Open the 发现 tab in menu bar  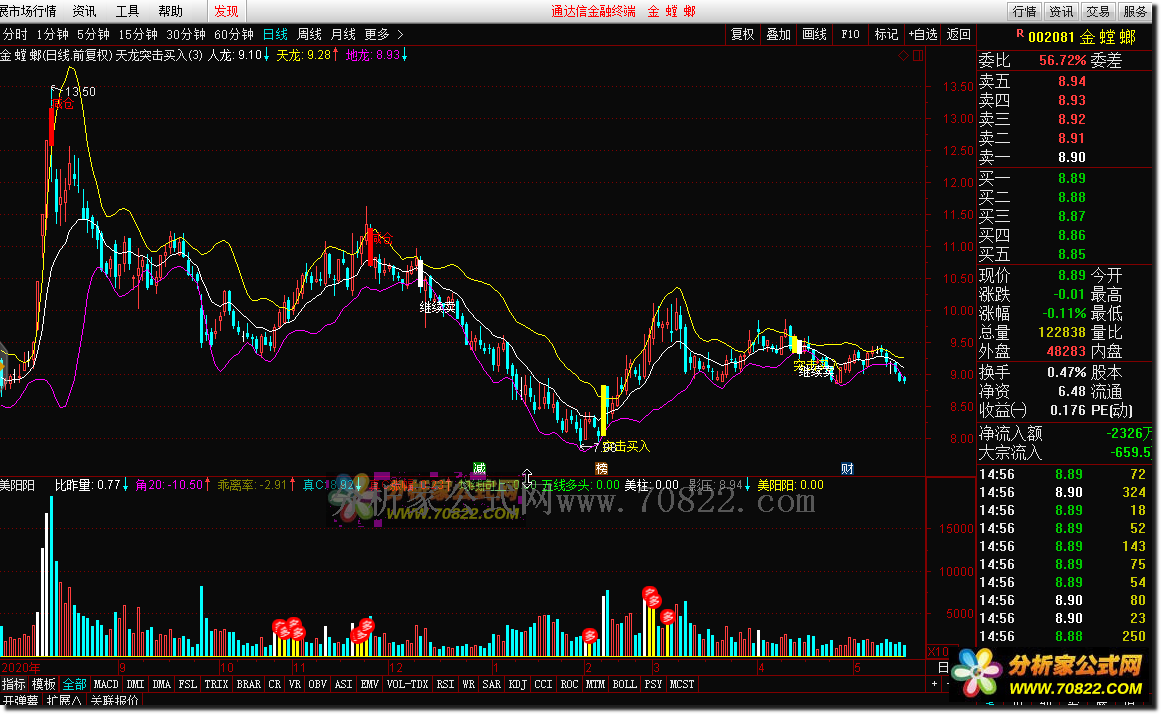pyautogui.click(x=226, y=11)
